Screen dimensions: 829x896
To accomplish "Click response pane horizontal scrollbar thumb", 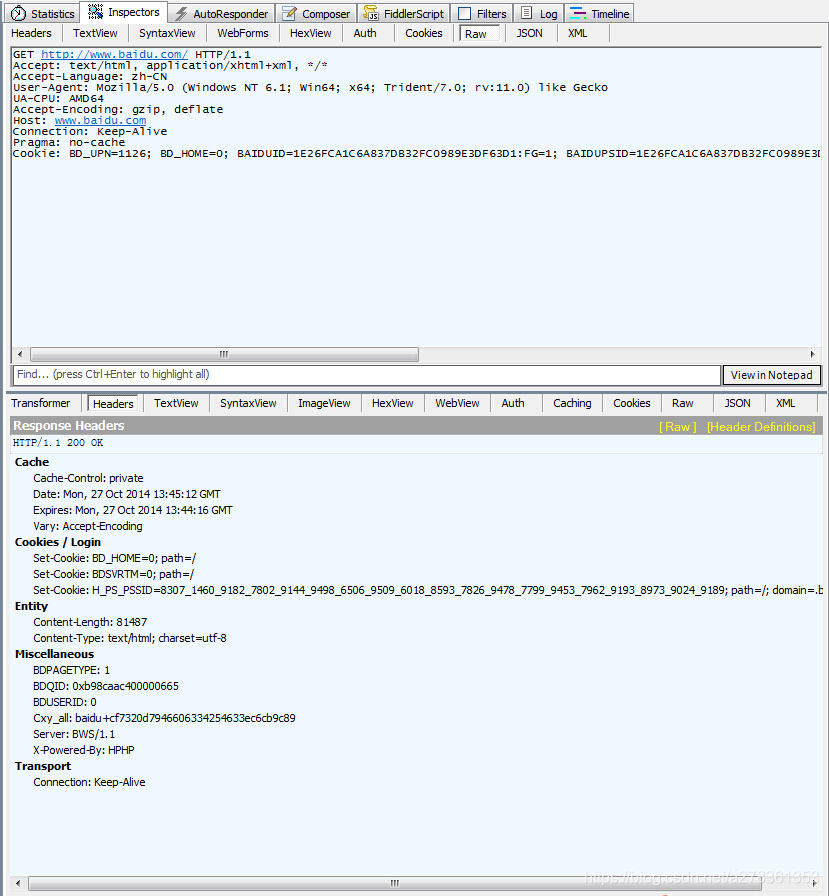I will click(x=394, y=883).
